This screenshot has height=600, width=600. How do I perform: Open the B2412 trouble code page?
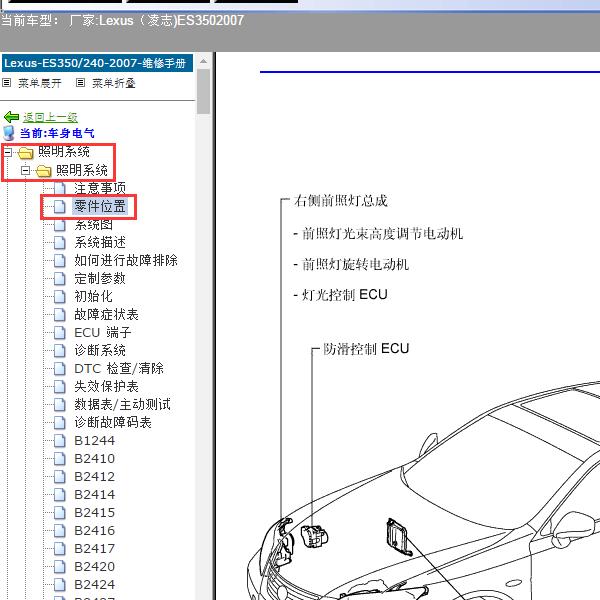coord(95,476)
